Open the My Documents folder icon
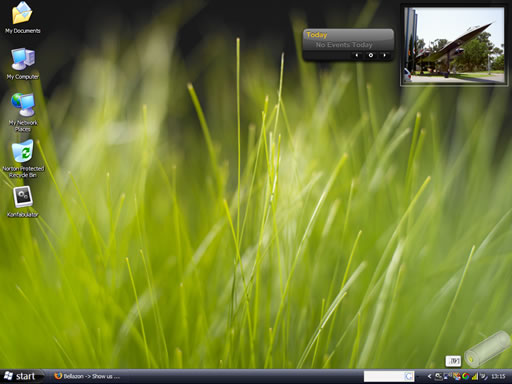The image size is (512, 384). pos(22,18)
